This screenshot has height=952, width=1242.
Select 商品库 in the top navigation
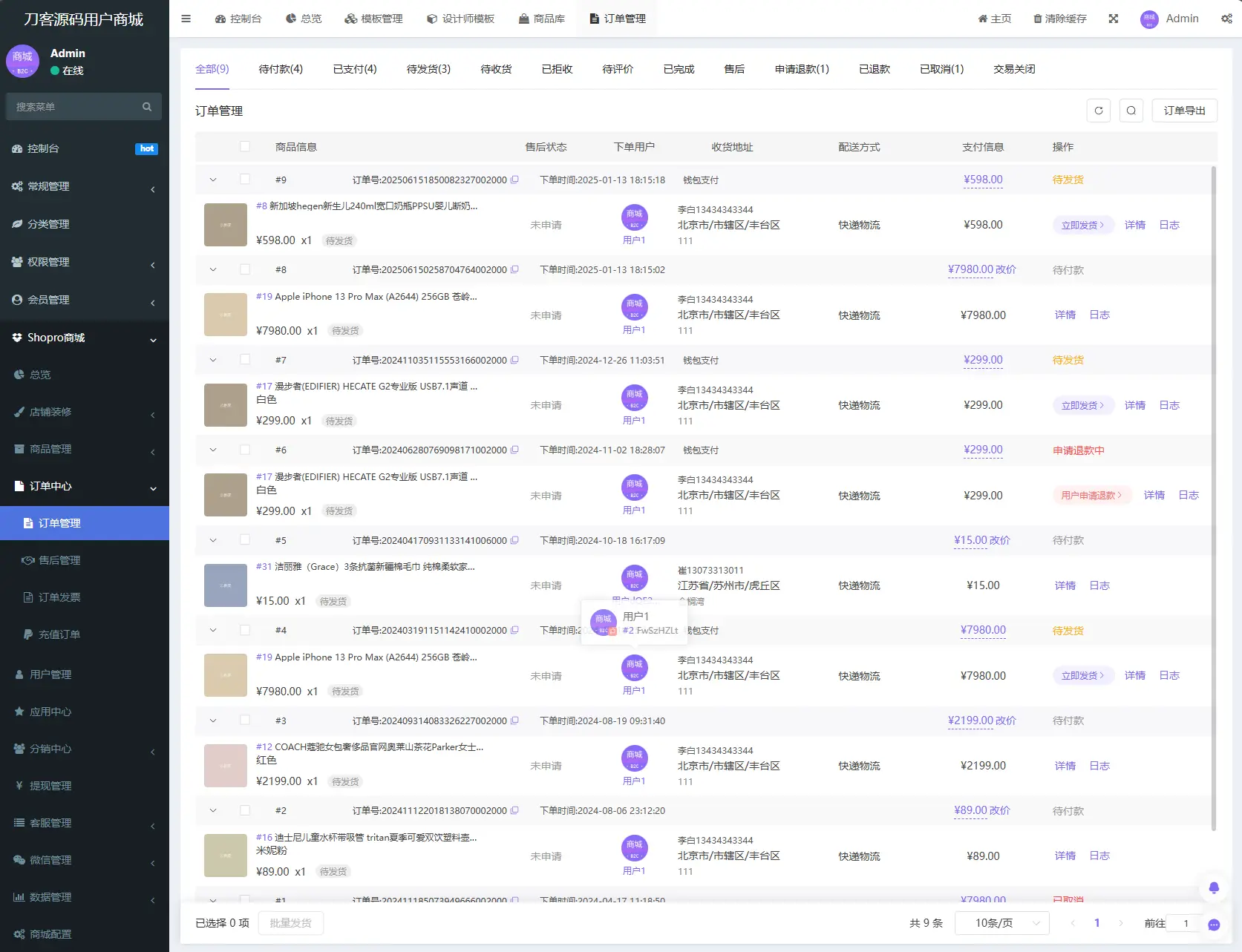pyautogui.click(x=543, y=19)
